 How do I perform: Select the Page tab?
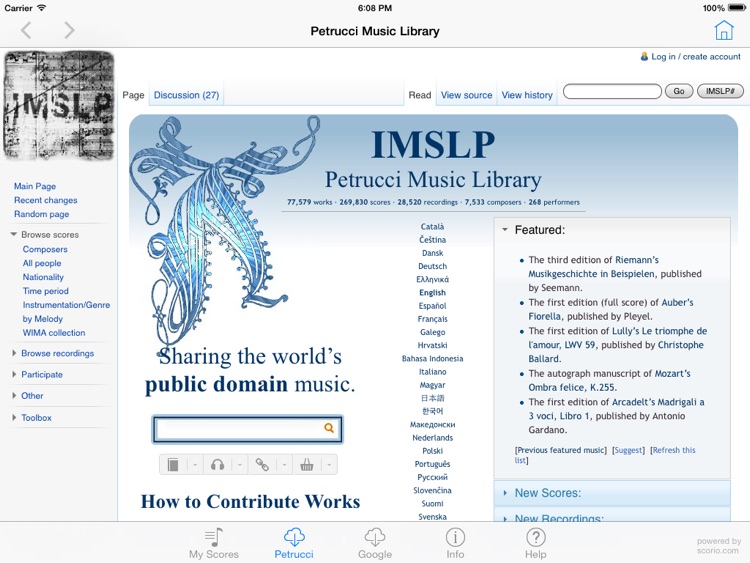pyautogui.click(x=133, y=95)
